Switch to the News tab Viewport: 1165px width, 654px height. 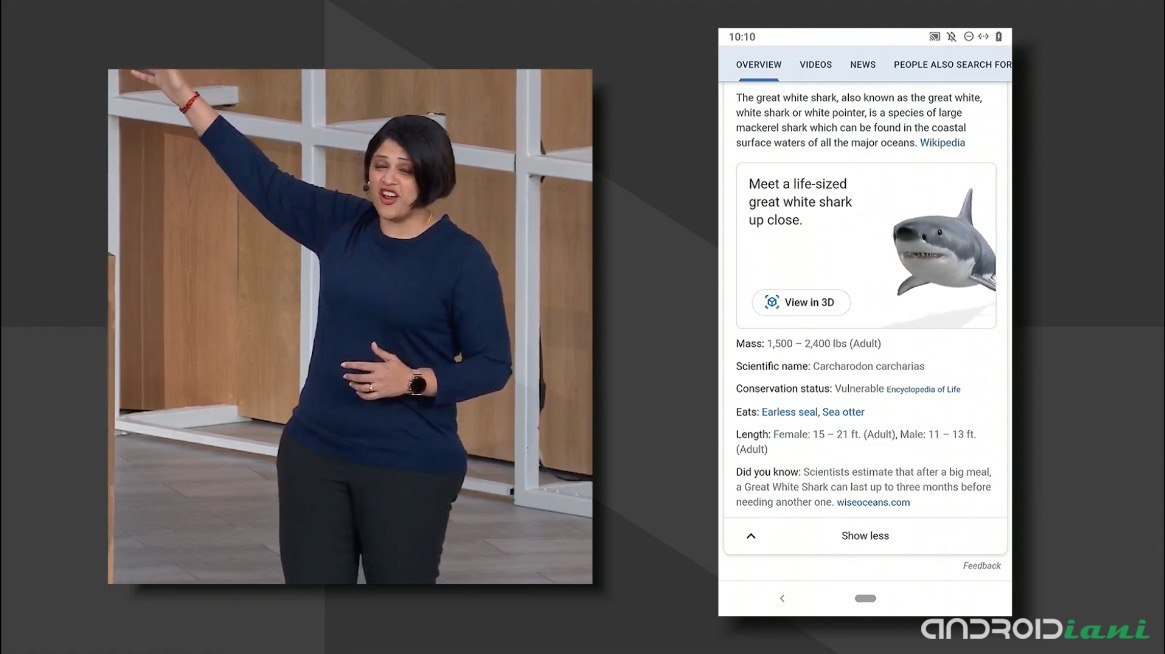(863, 65)
